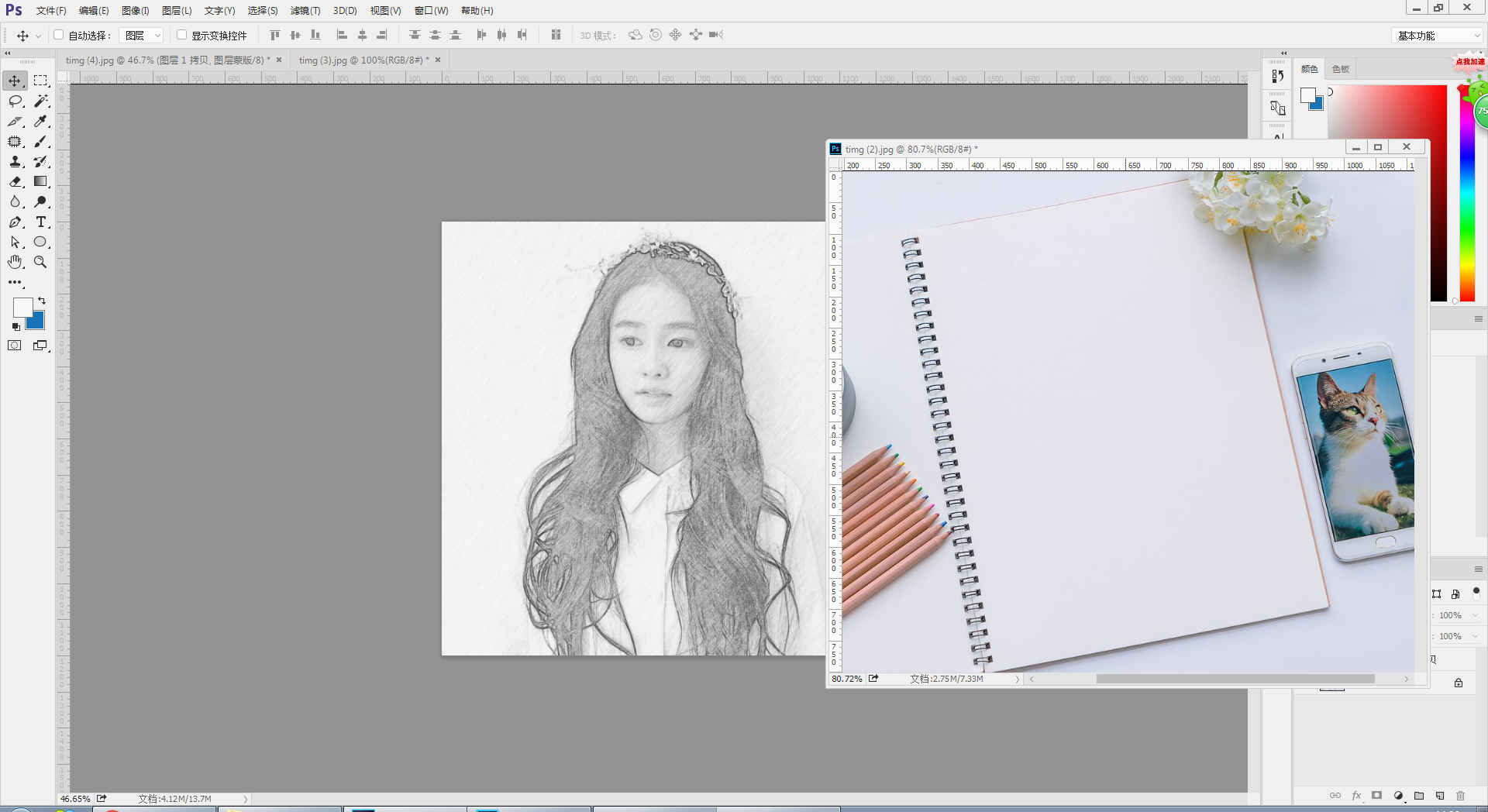Open the 图像(I) menu
Viewport: 1488px width, 812px height.
point(135,11)
